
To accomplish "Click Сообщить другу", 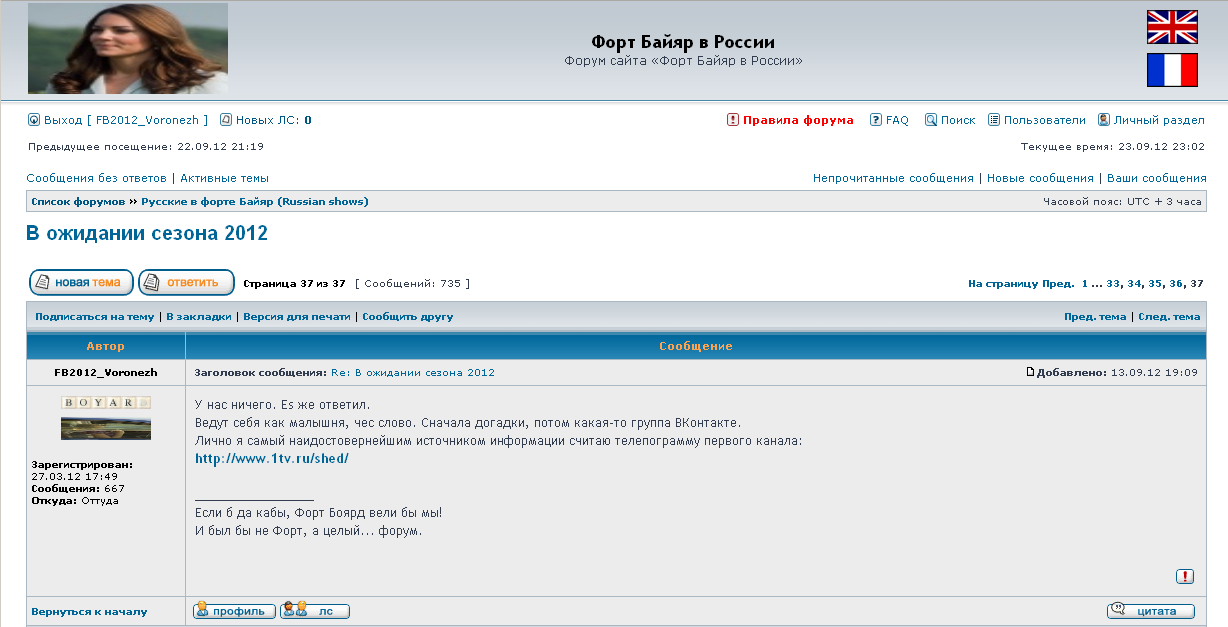I will 408,317.
